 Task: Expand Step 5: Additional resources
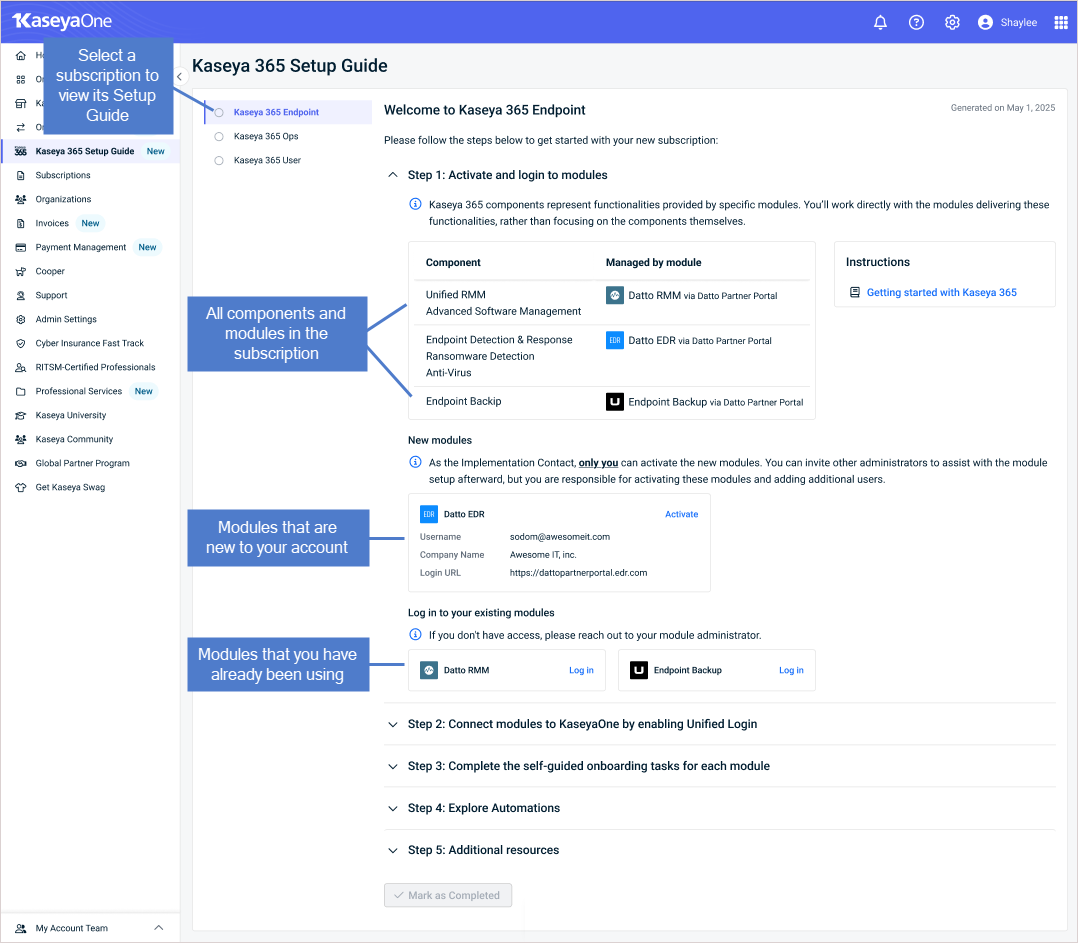393,850
